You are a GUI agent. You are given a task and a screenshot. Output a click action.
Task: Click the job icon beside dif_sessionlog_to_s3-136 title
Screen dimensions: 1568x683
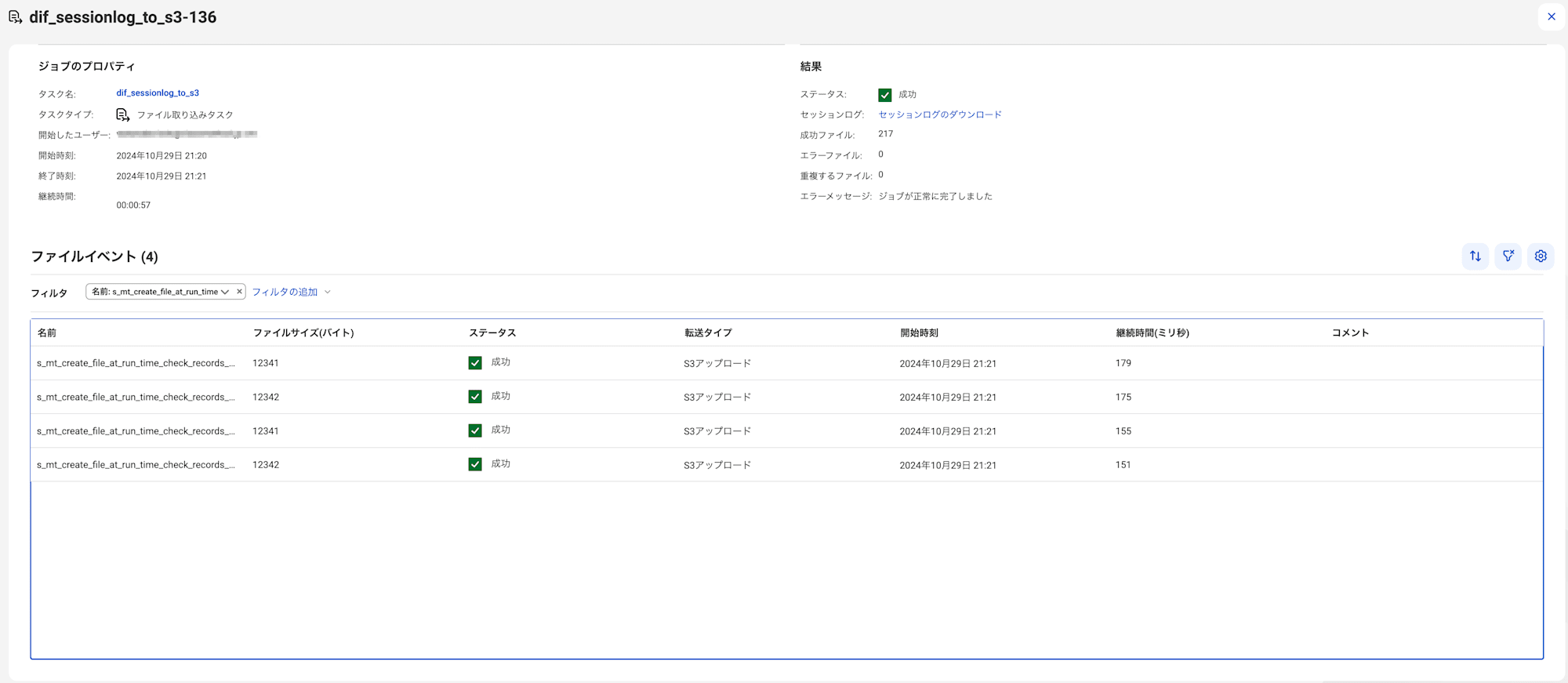tap(15, 16)
